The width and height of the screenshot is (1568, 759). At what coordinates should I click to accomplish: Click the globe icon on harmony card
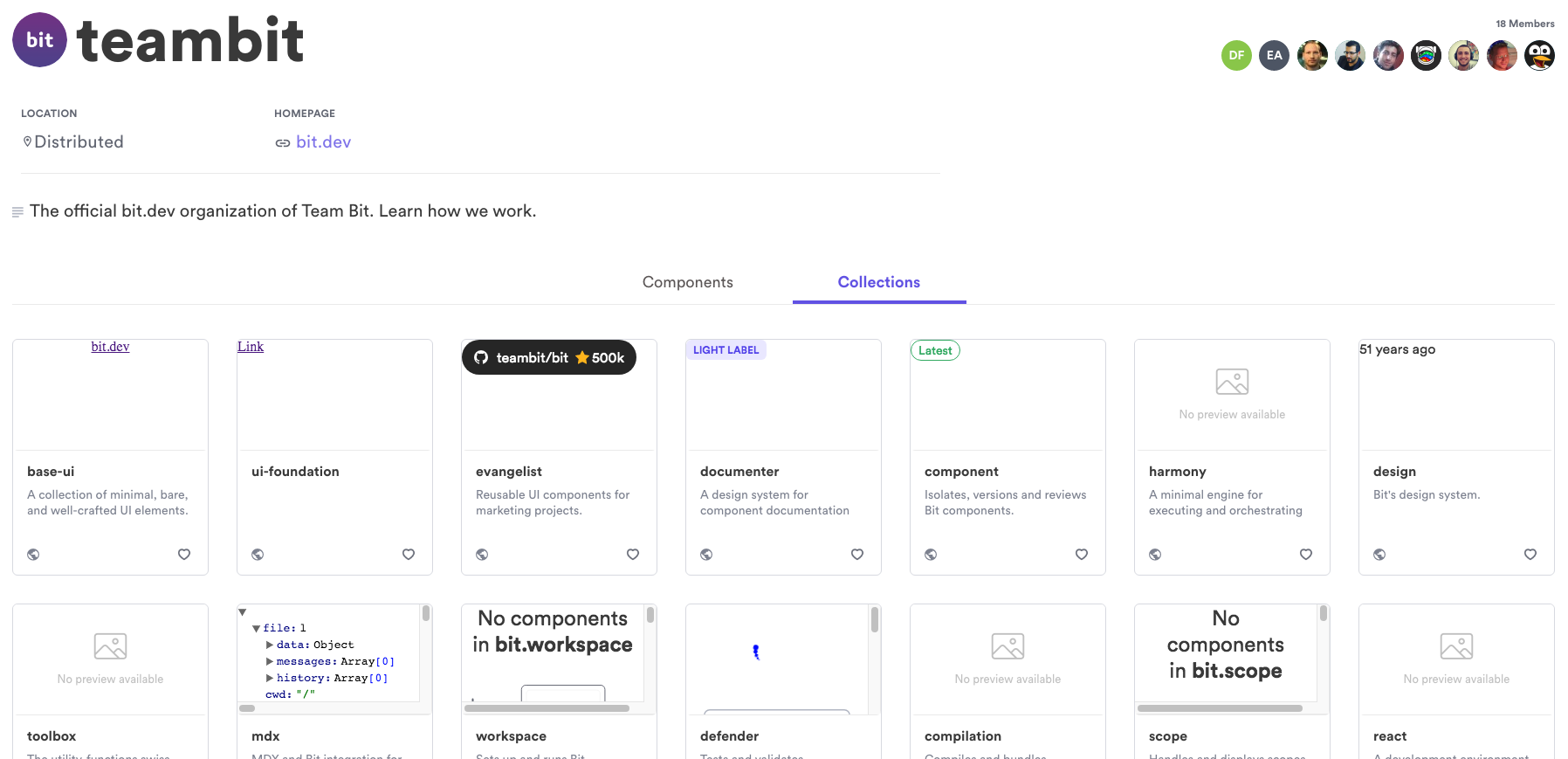pos(1155,554)
